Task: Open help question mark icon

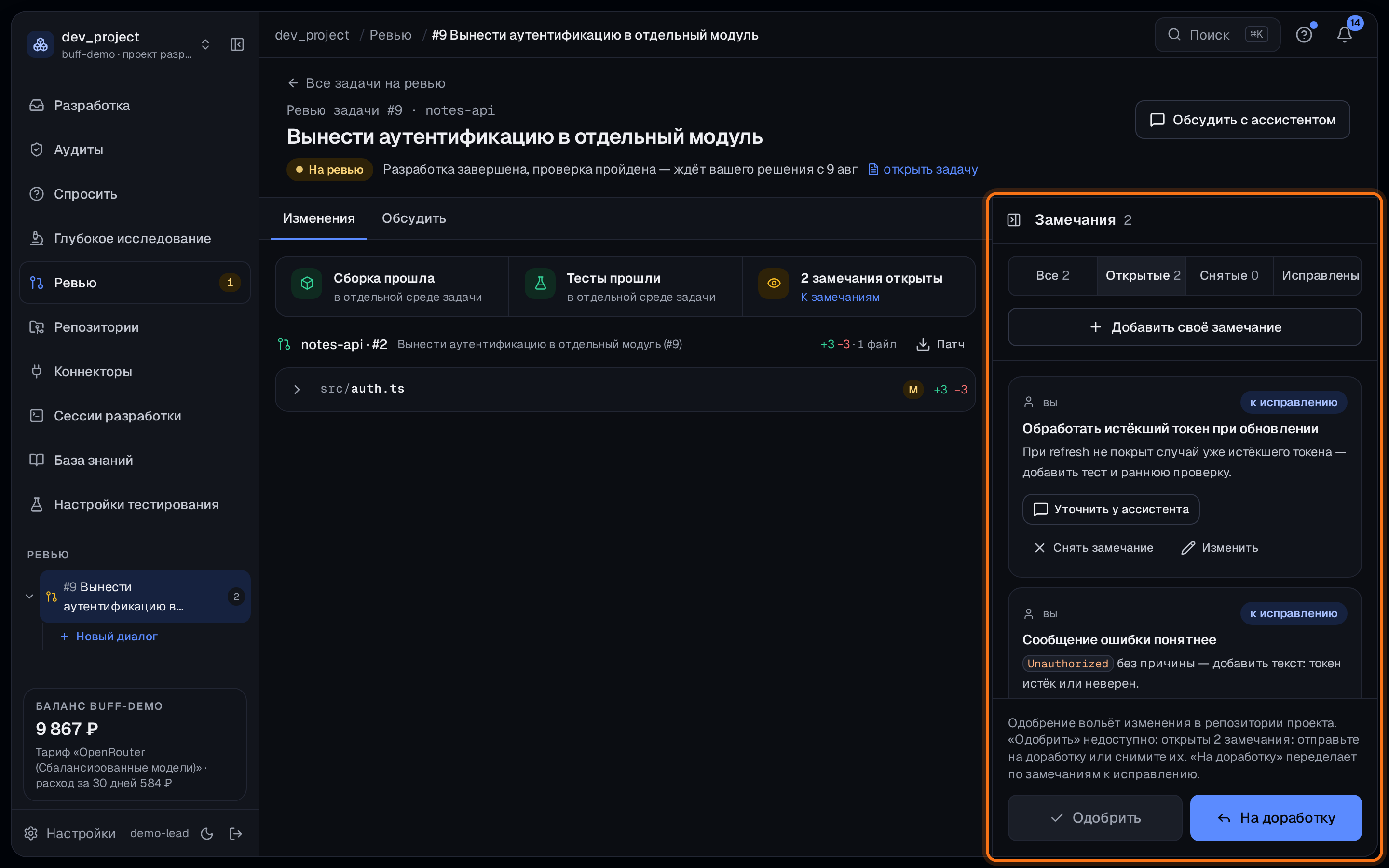Action: (1304, 35)
